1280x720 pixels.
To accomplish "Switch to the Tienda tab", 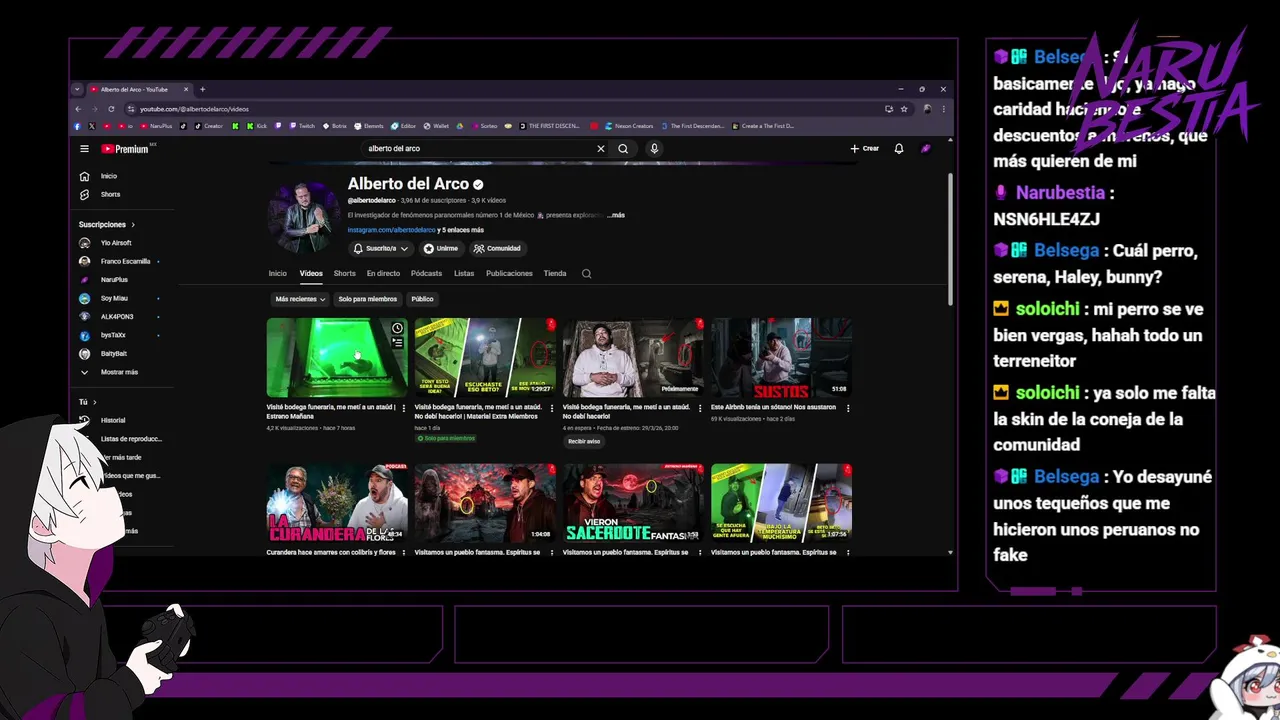I will [x=555, y=273].
